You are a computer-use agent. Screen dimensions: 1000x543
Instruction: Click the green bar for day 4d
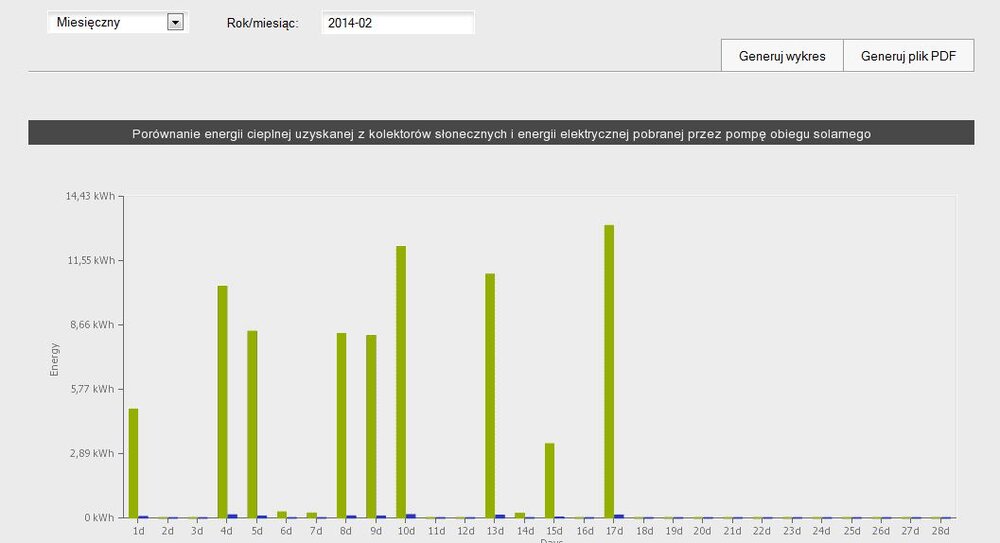[223, 401]
